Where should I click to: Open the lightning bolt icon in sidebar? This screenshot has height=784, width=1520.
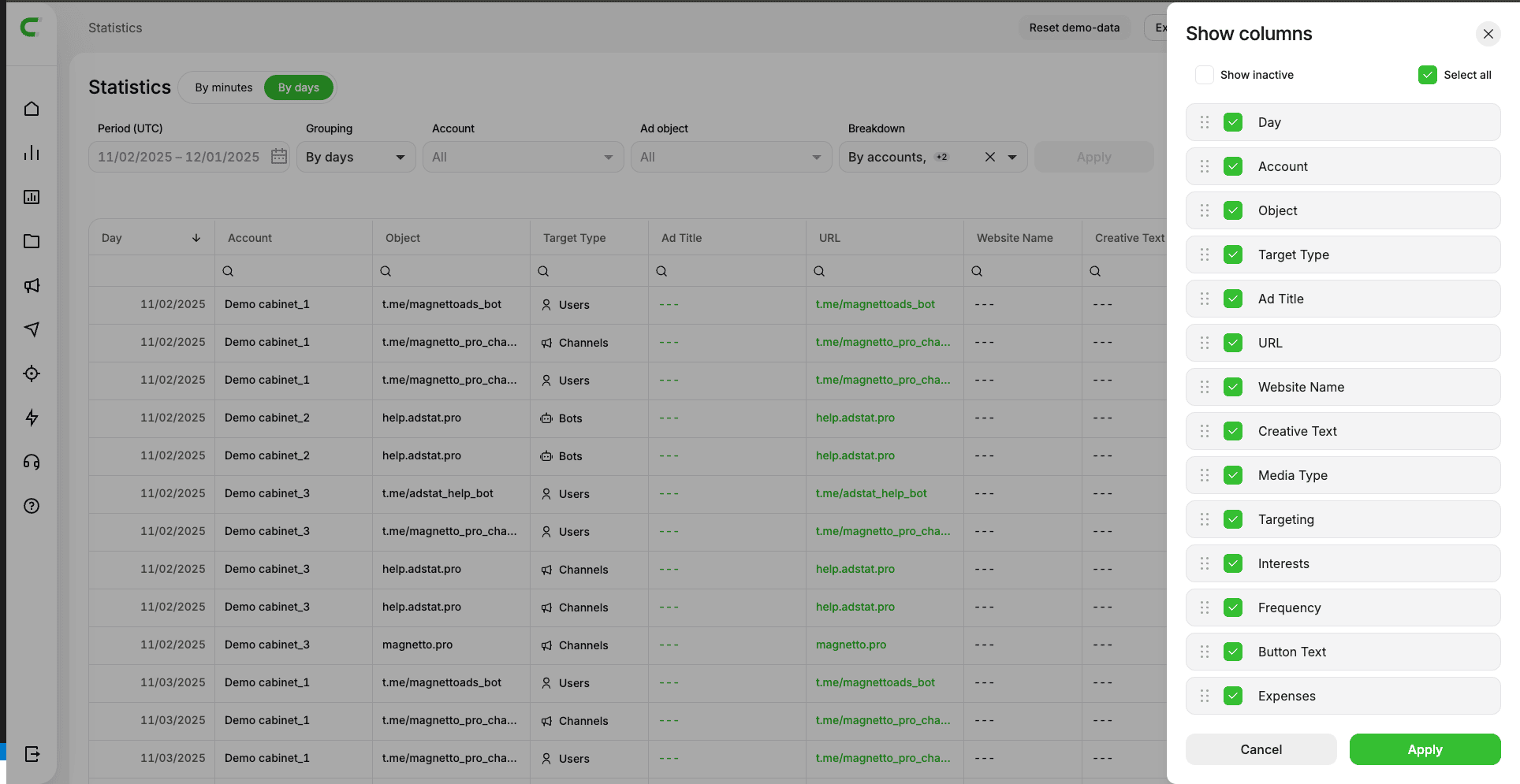pos(32,418)
